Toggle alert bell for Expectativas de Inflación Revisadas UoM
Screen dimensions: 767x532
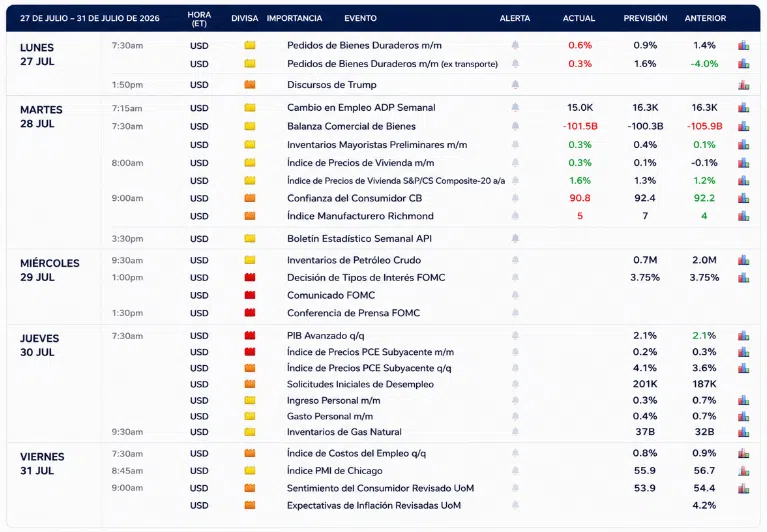pos(515,505)
